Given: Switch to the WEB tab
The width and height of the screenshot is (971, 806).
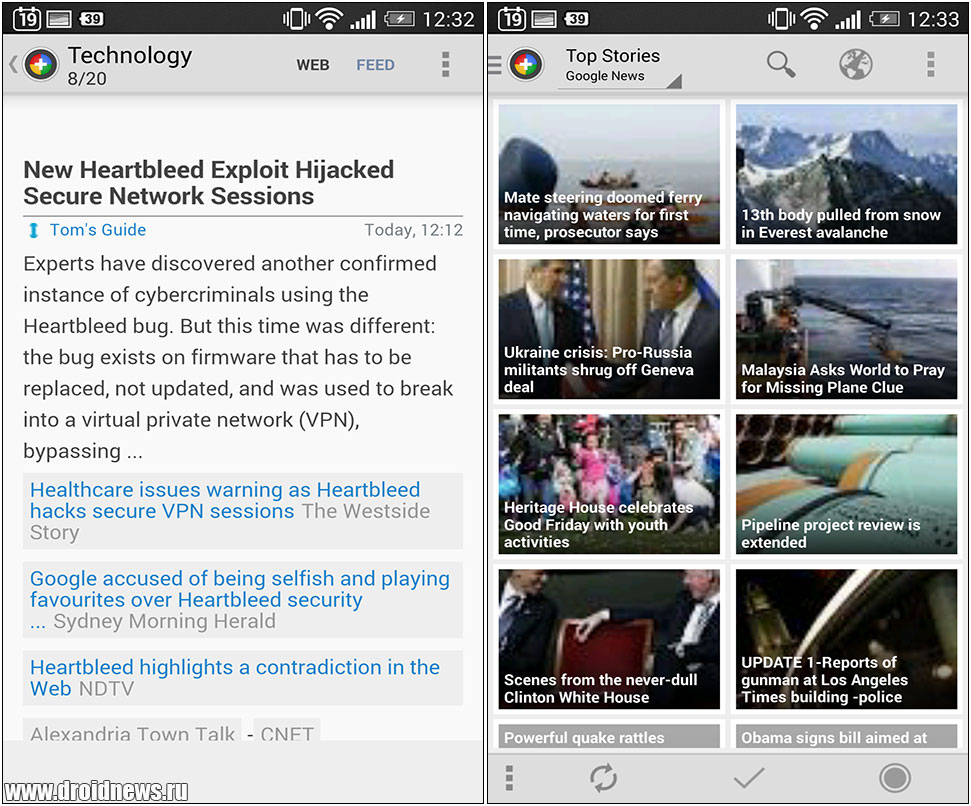Looking at the screenshot, I should click(x=313, y=65).
